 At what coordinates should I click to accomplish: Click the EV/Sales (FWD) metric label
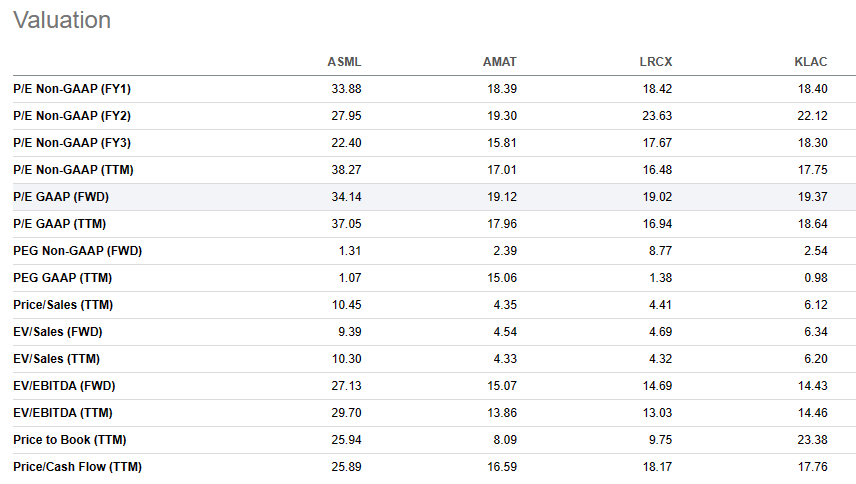click(x=58, y=332)
